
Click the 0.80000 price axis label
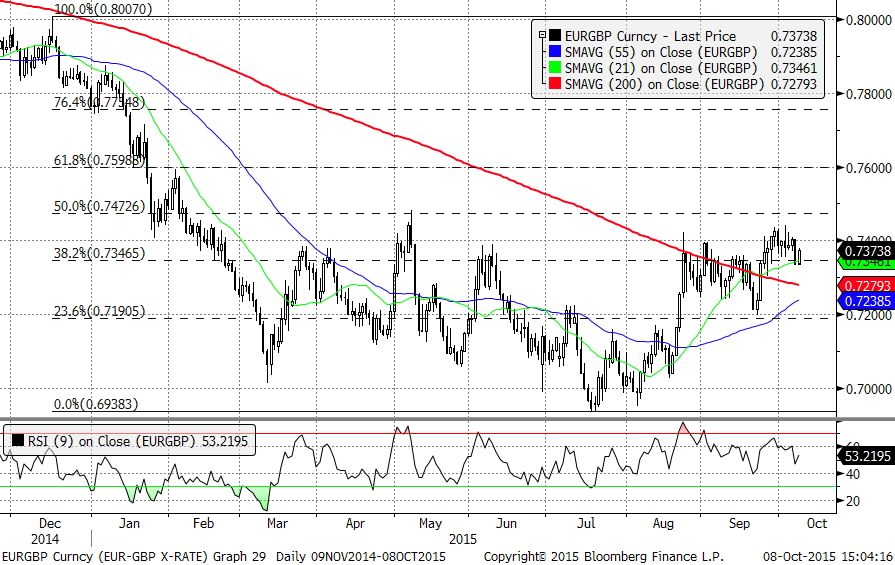(868, 20)
